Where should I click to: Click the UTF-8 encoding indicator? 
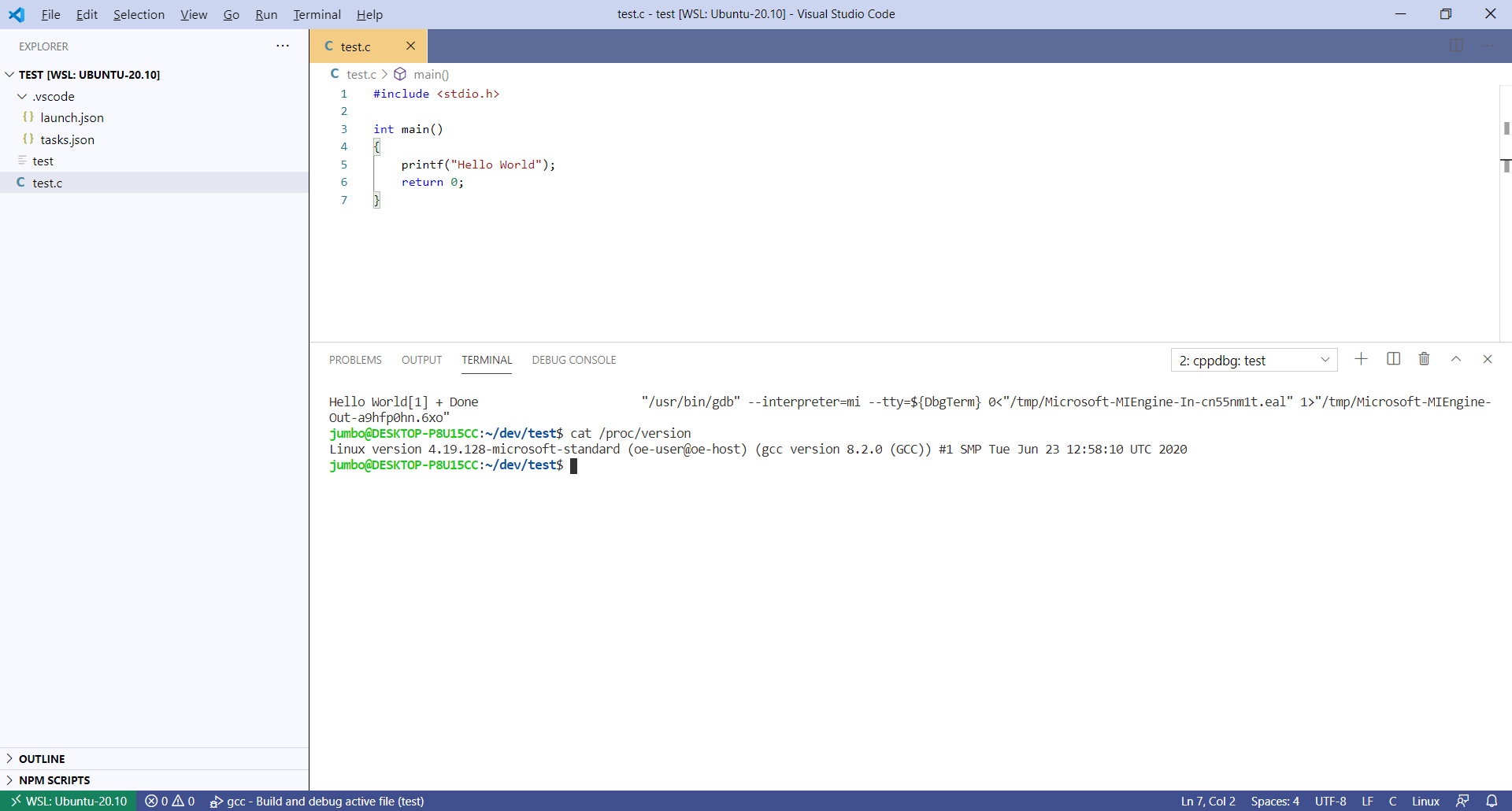click(1330, 801)
